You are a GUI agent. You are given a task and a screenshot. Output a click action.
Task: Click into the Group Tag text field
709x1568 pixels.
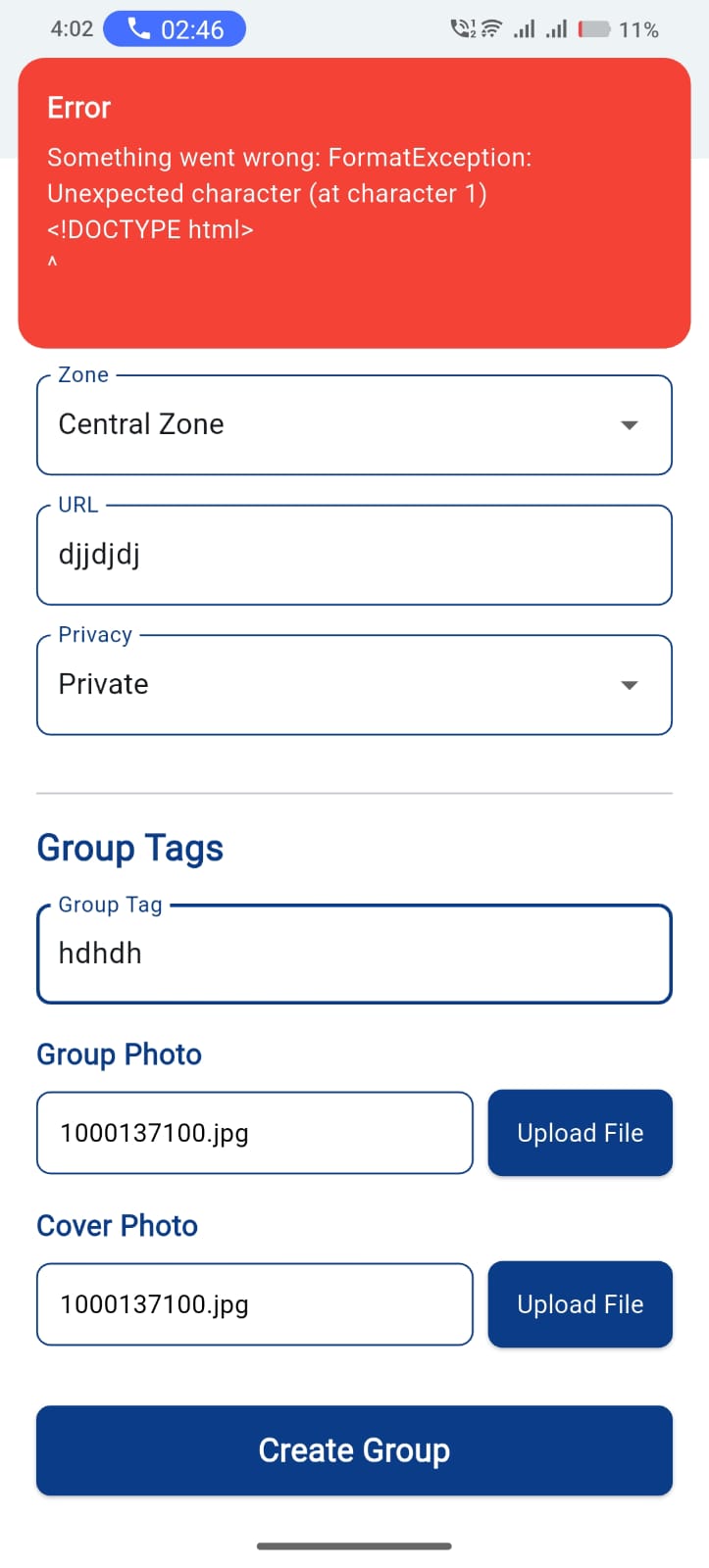point(354,955)
